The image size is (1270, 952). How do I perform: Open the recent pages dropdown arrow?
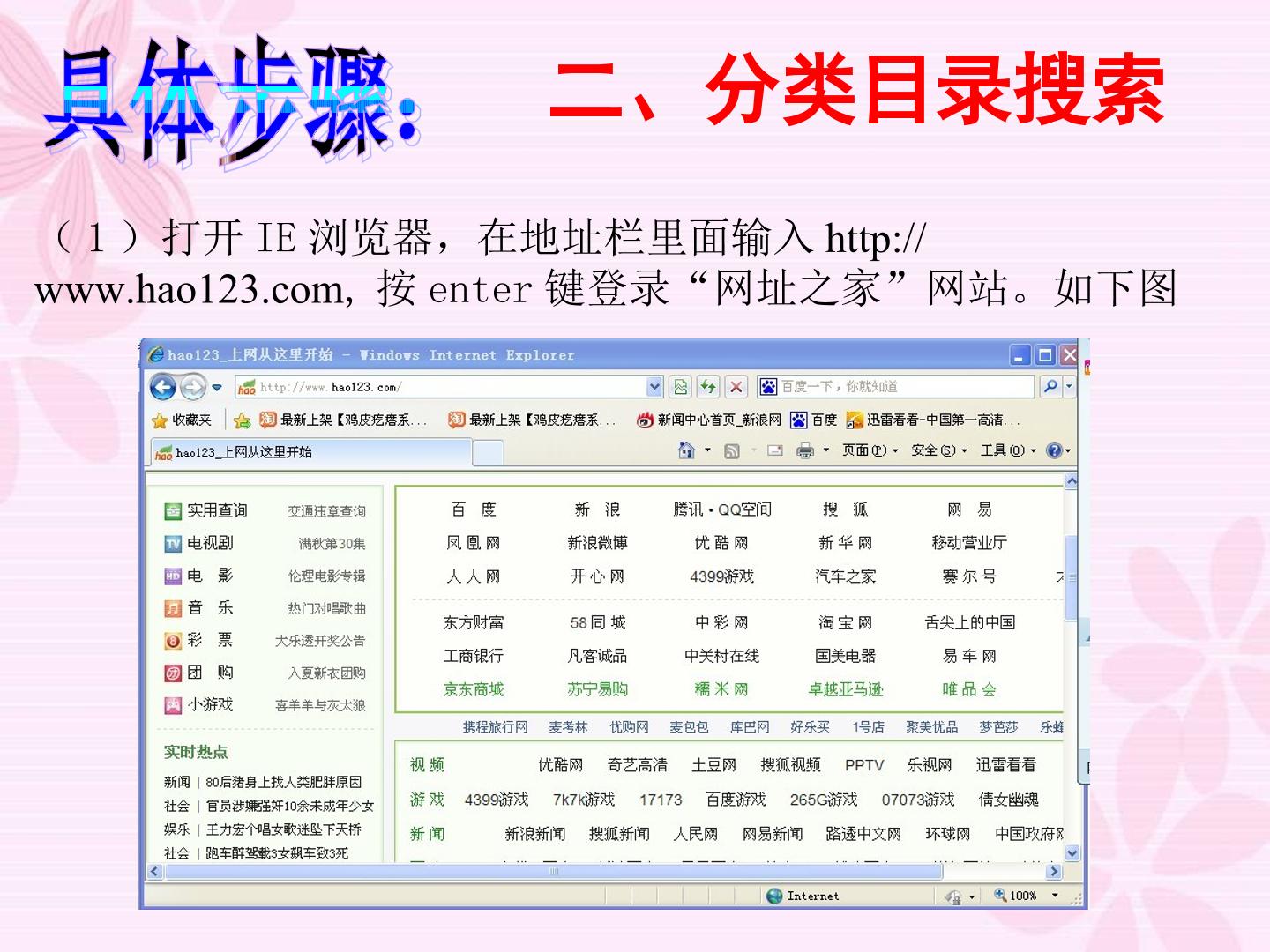pos(217,387)
